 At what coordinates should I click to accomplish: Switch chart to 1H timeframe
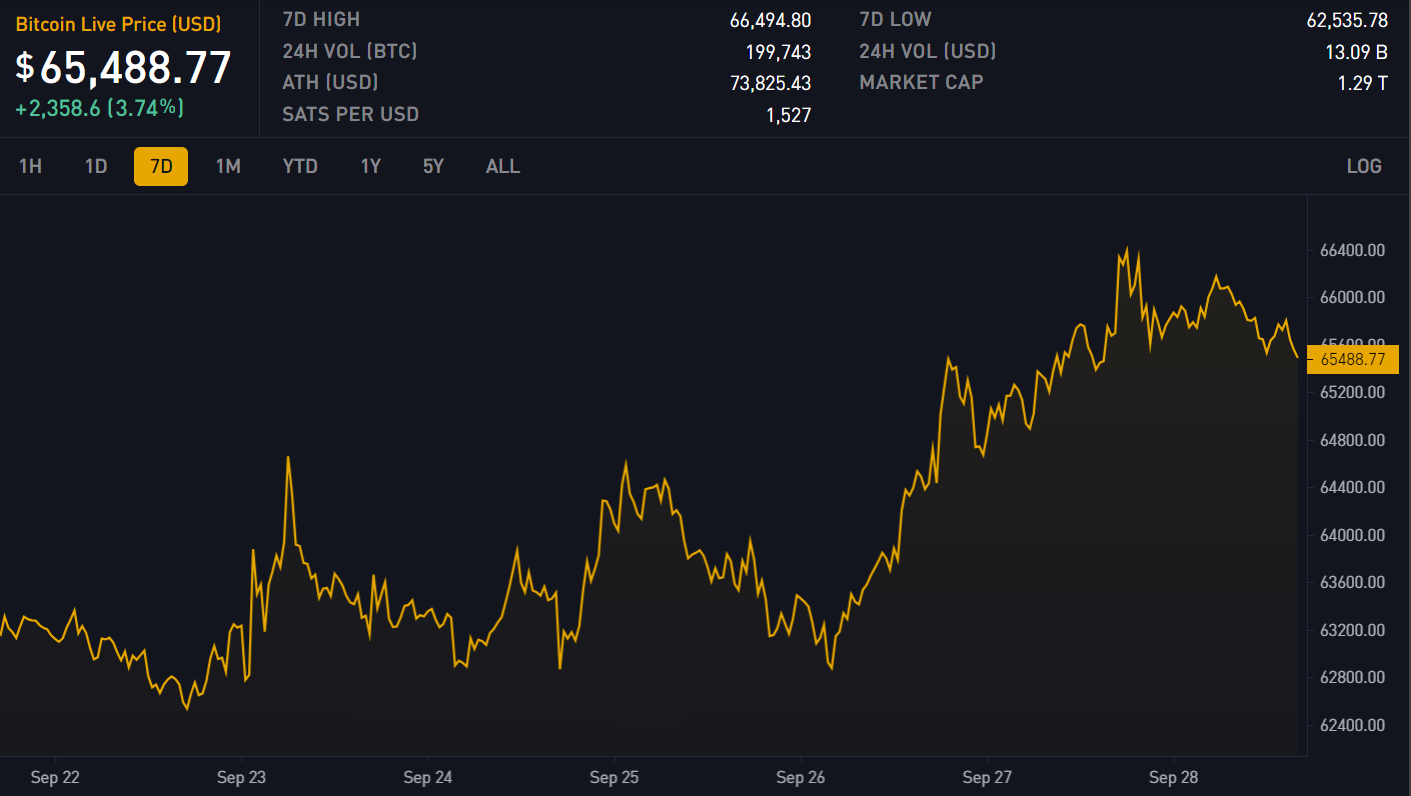pyautogui.click(x=30, y=166)
